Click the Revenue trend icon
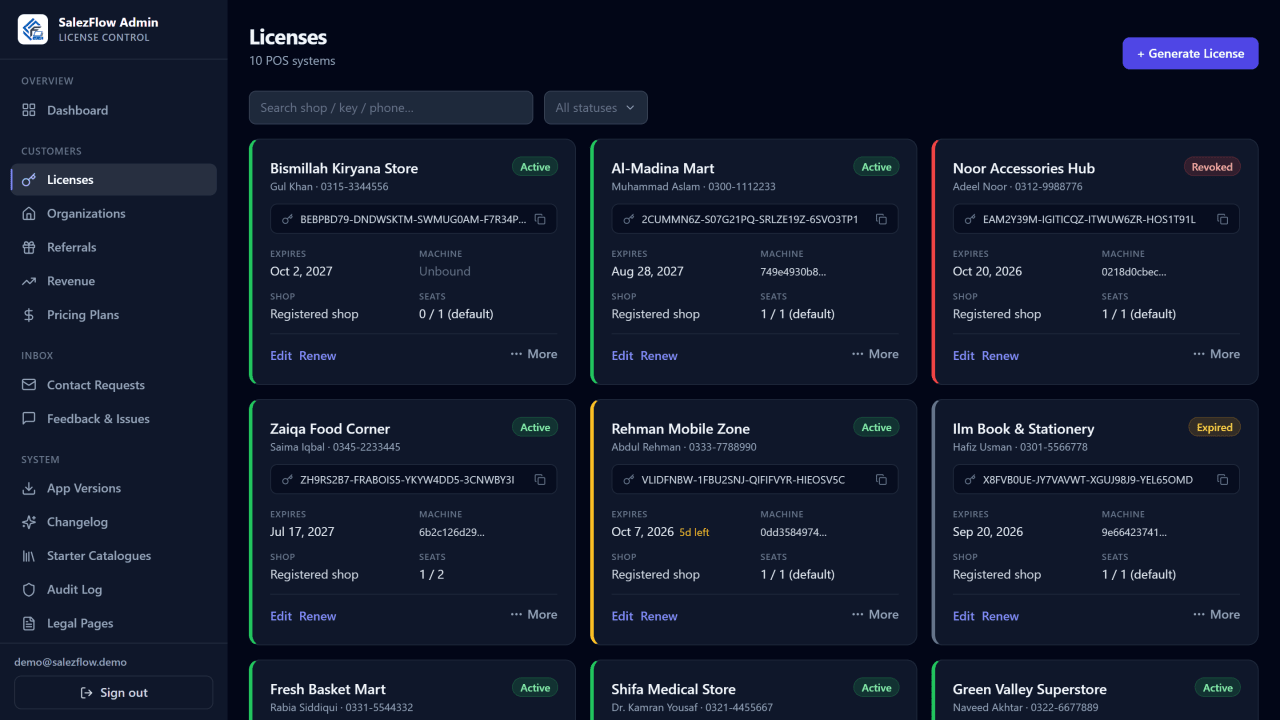 tap(29, 281)
